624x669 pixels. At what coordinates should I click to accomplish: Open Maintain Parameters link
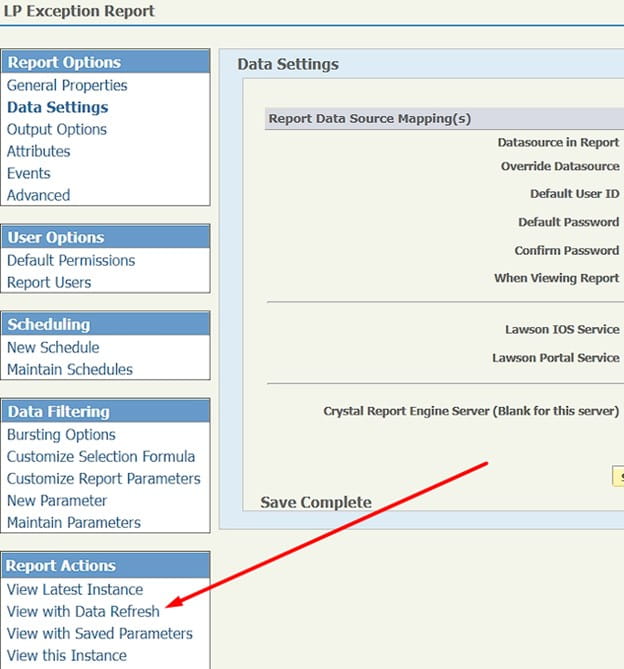[x=74, y=523]
